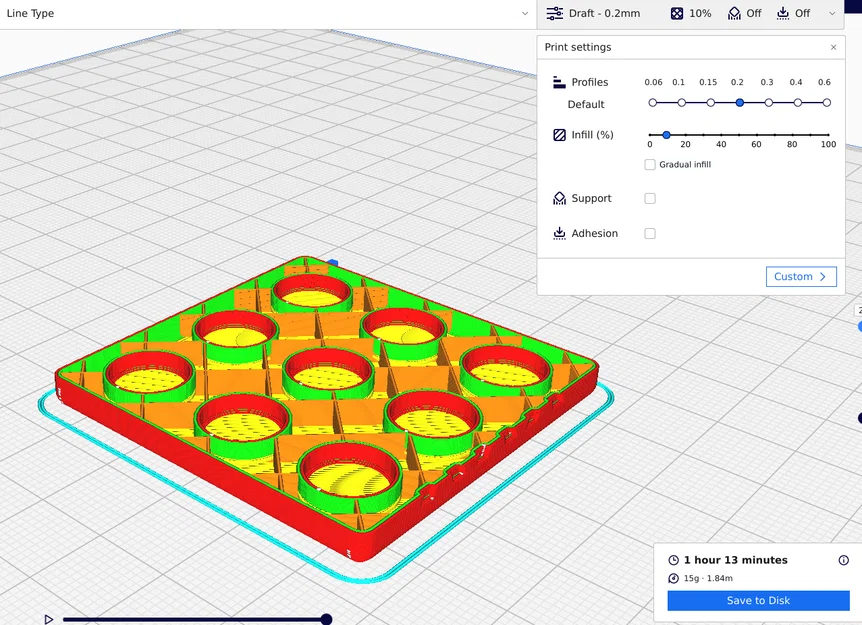This screenshot has height=625, width=862.
Task: Enable the Support checkbox
Action: [650, 198]
